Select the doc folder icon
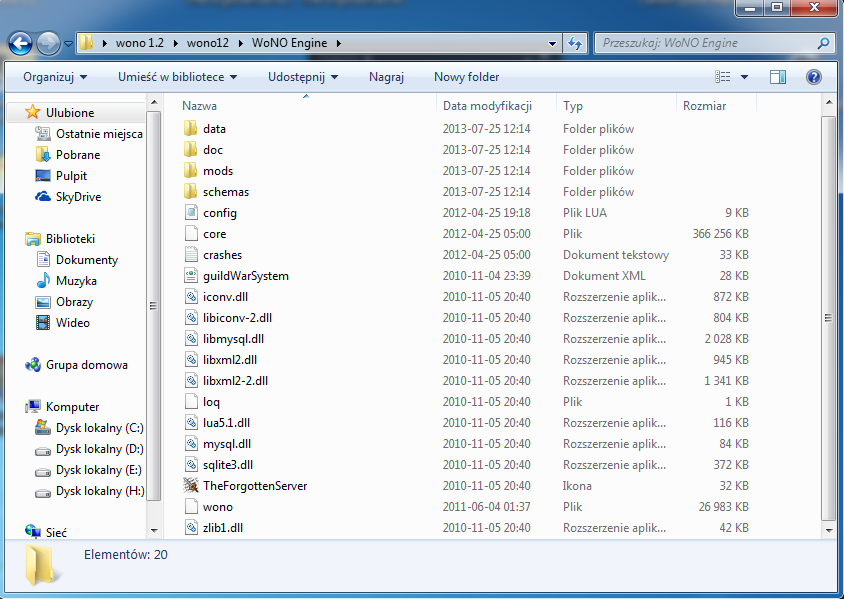The height and width of the screenshot is (599, 844). pyautogui.click(x=191, y=150)
